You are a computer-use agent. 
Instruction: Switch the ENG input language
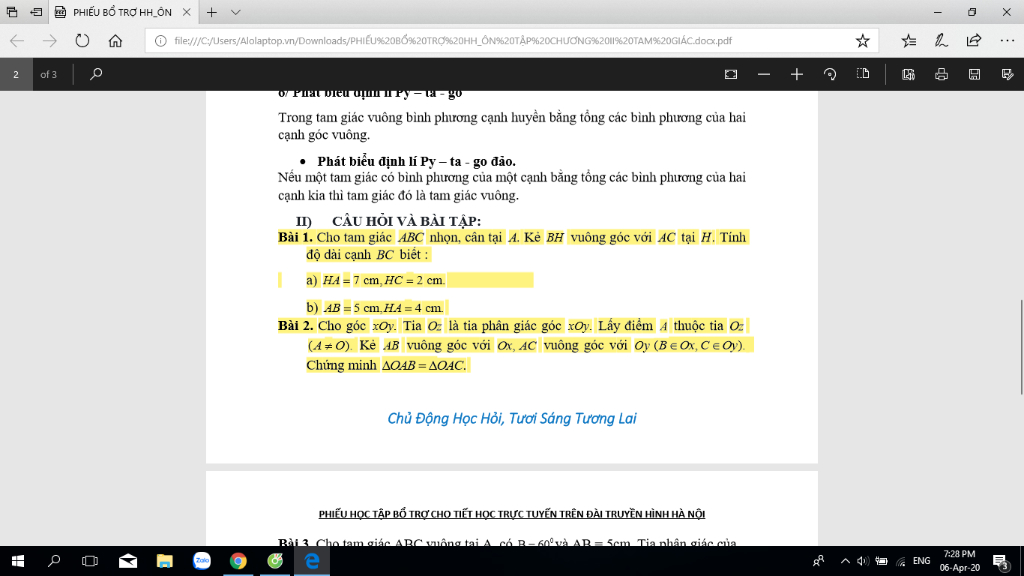921,561
